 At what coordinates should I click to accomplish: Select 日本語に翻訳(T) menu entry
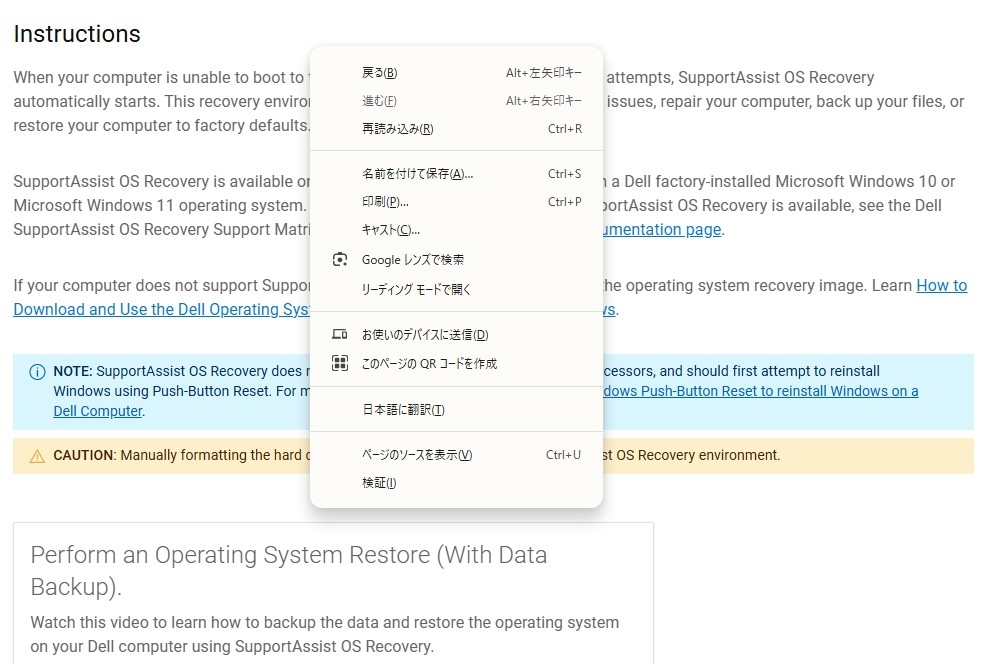[456, 410]
